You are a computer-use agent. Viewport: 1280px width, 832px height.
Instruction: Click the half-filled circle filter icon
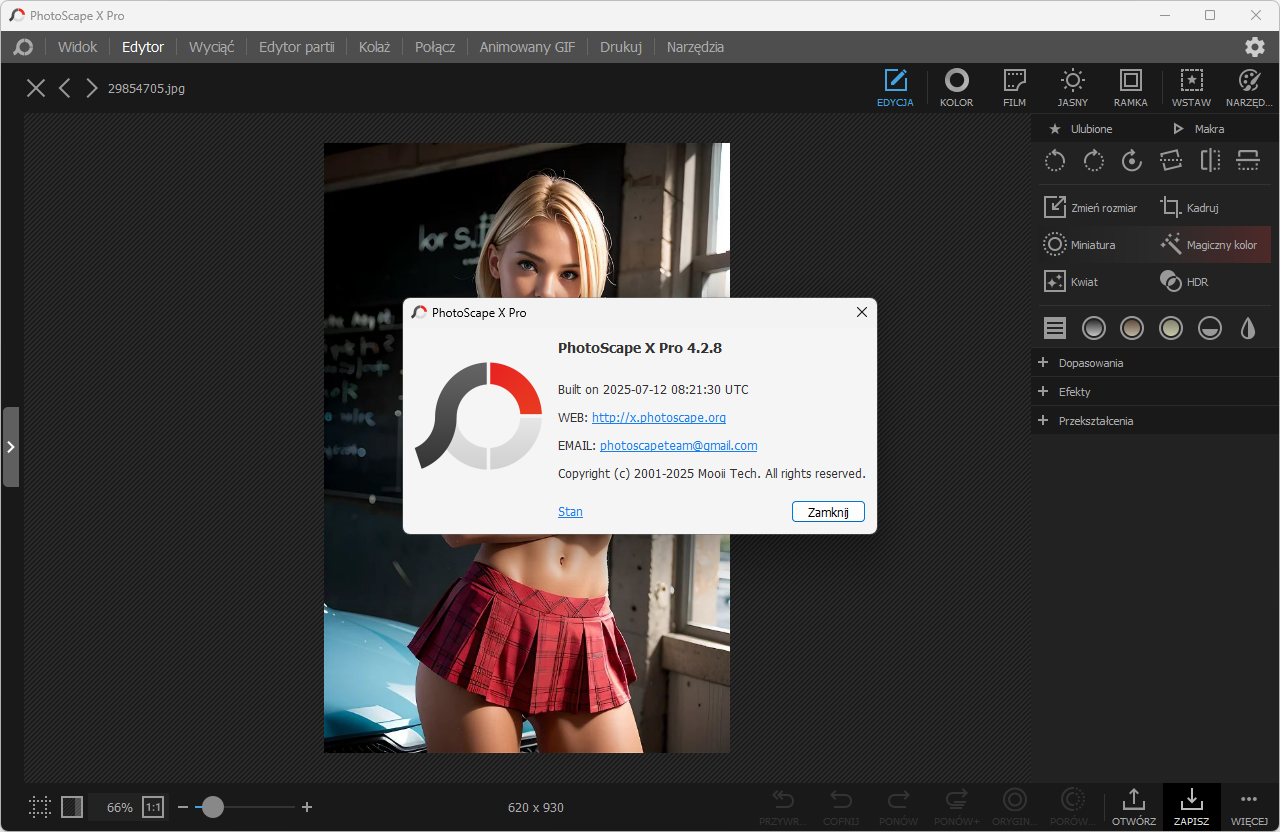(1210, 328)
